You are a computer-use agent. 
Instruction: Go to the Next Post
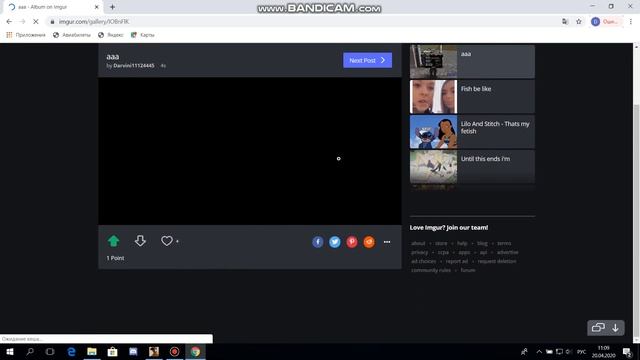367,60
